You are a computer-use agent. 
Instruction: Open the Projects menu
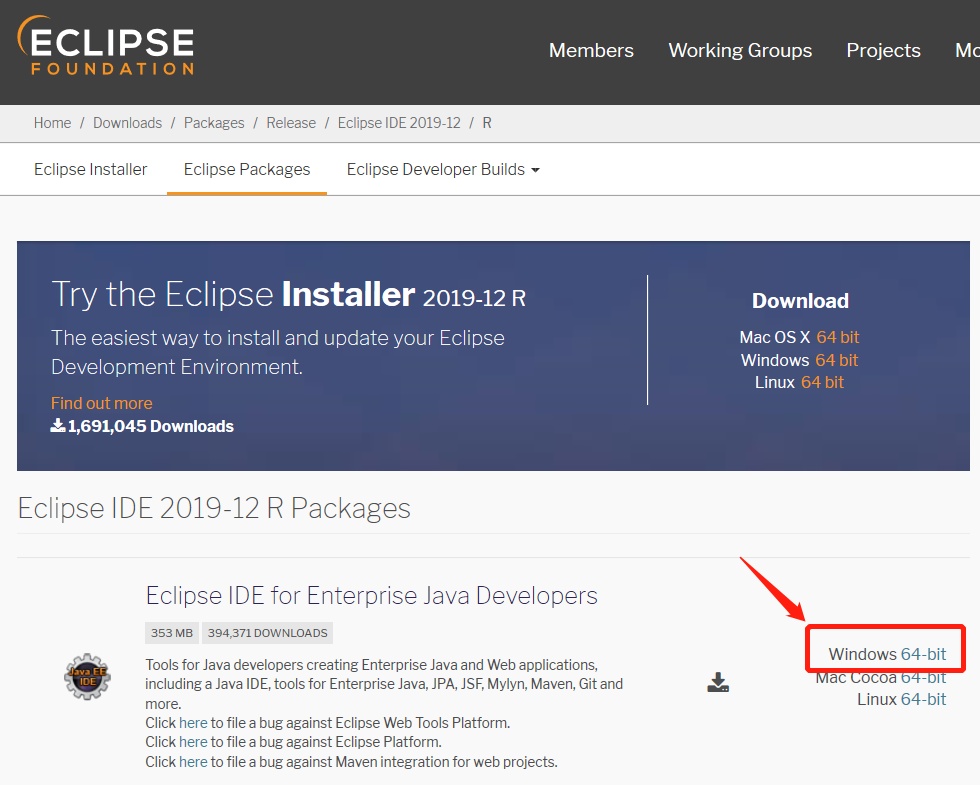click(x=883, y=51)
